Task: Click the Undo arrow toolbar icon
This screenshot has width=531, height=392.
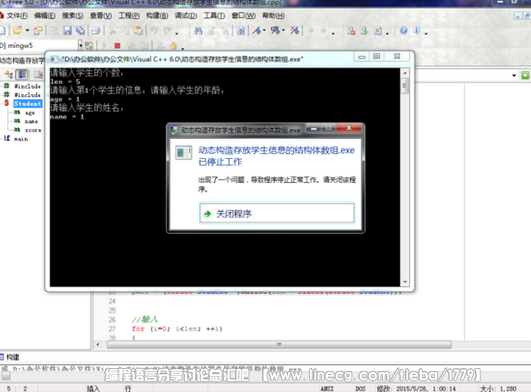Action: (154, 31)
